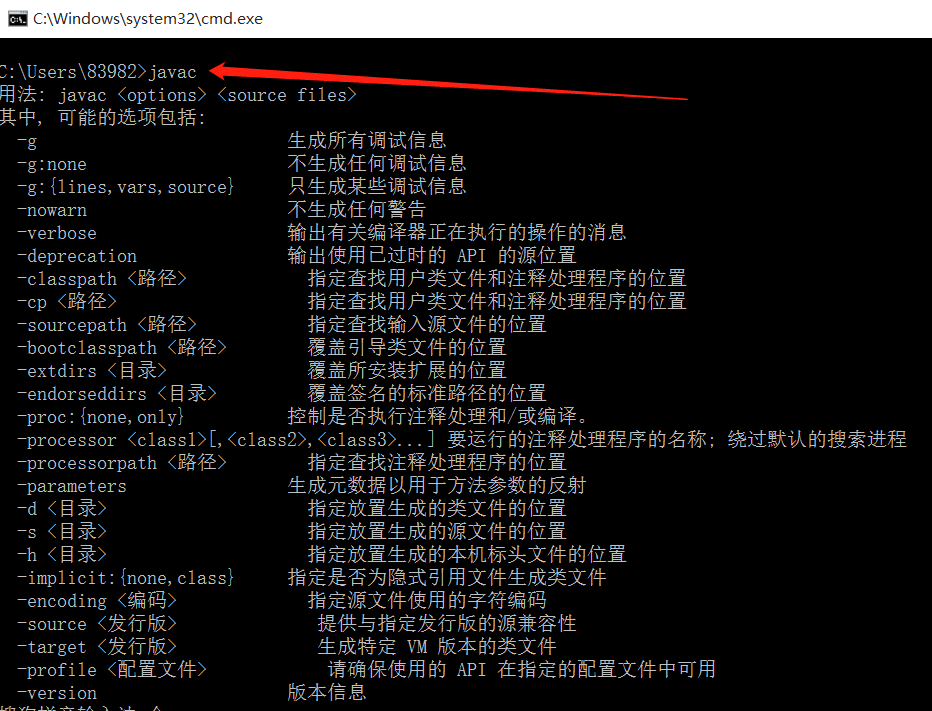Click the -target <发行版> option
This screenshot has width=932, height=711.
pos(97,647)
